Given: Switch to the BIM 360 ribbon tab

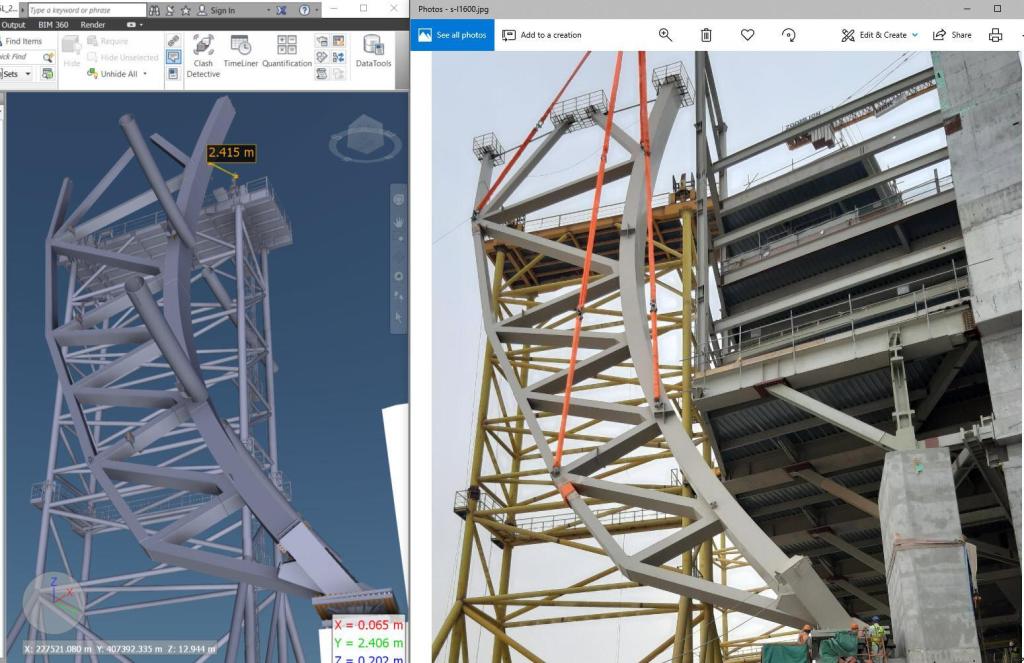Looking at the screenshot, I should pyautogui.click(x=55, y=25).
